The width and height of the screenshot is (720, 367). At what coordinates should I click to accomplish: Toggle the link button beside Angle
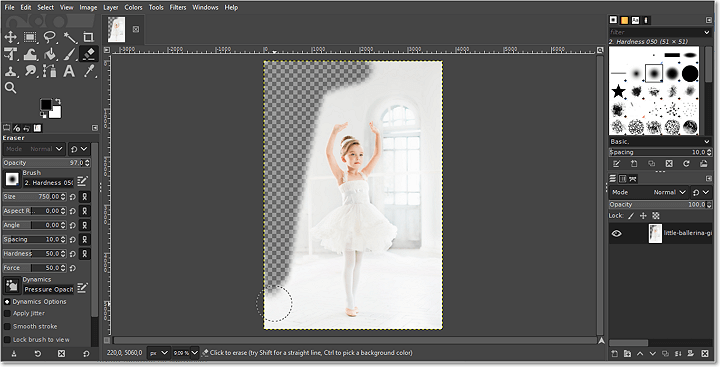[x=84, y=225]
